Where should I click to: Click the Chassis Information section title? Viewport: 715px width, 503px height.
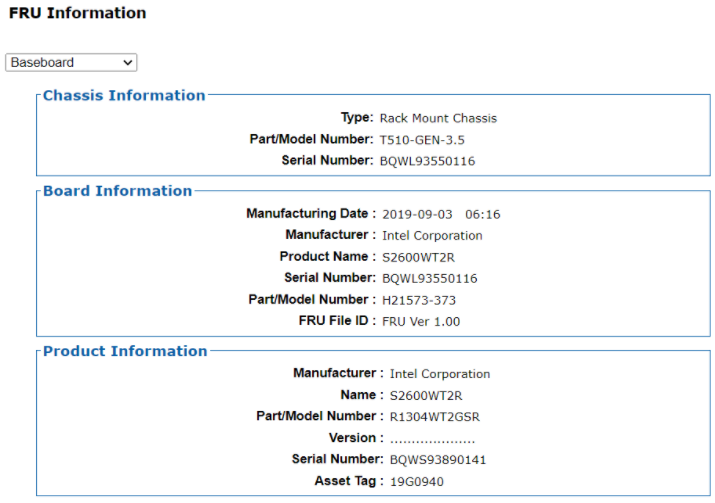[x=124, y=96]
